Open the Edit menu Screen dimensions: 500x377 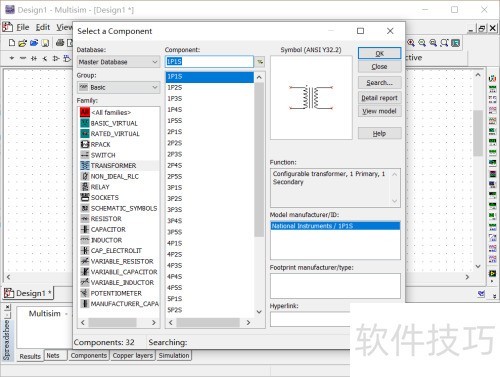[43, 27]
